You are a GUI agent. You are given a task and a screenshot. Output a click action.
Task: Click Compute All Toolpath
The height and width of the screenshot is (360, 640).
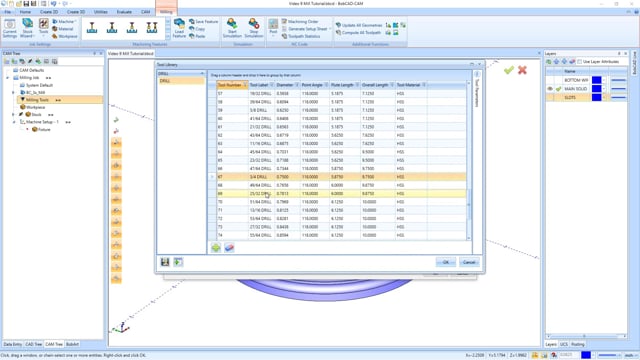[358, 33]
